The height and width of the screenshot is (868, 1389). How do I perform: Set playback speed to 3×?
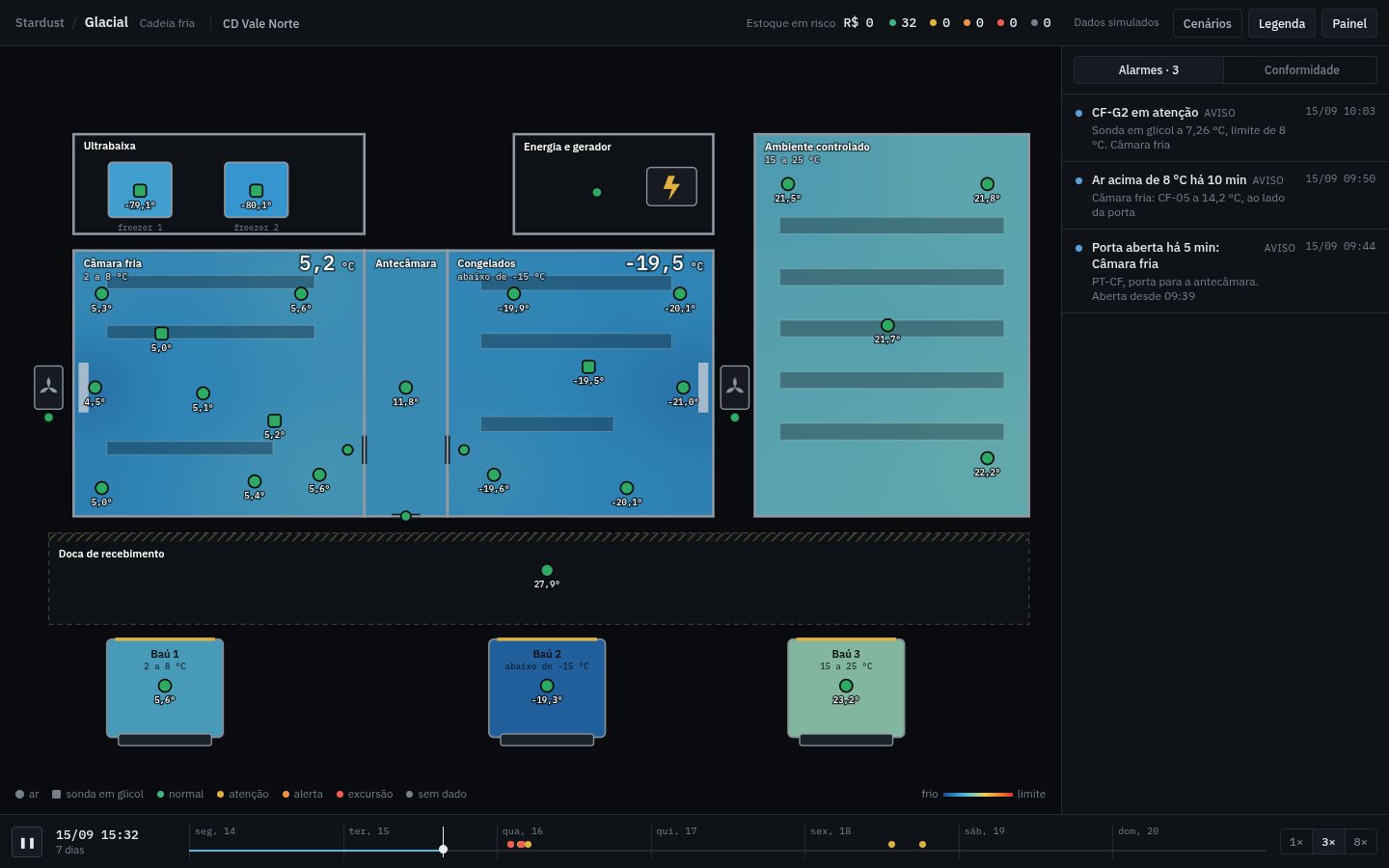(x=1328, y=842)
